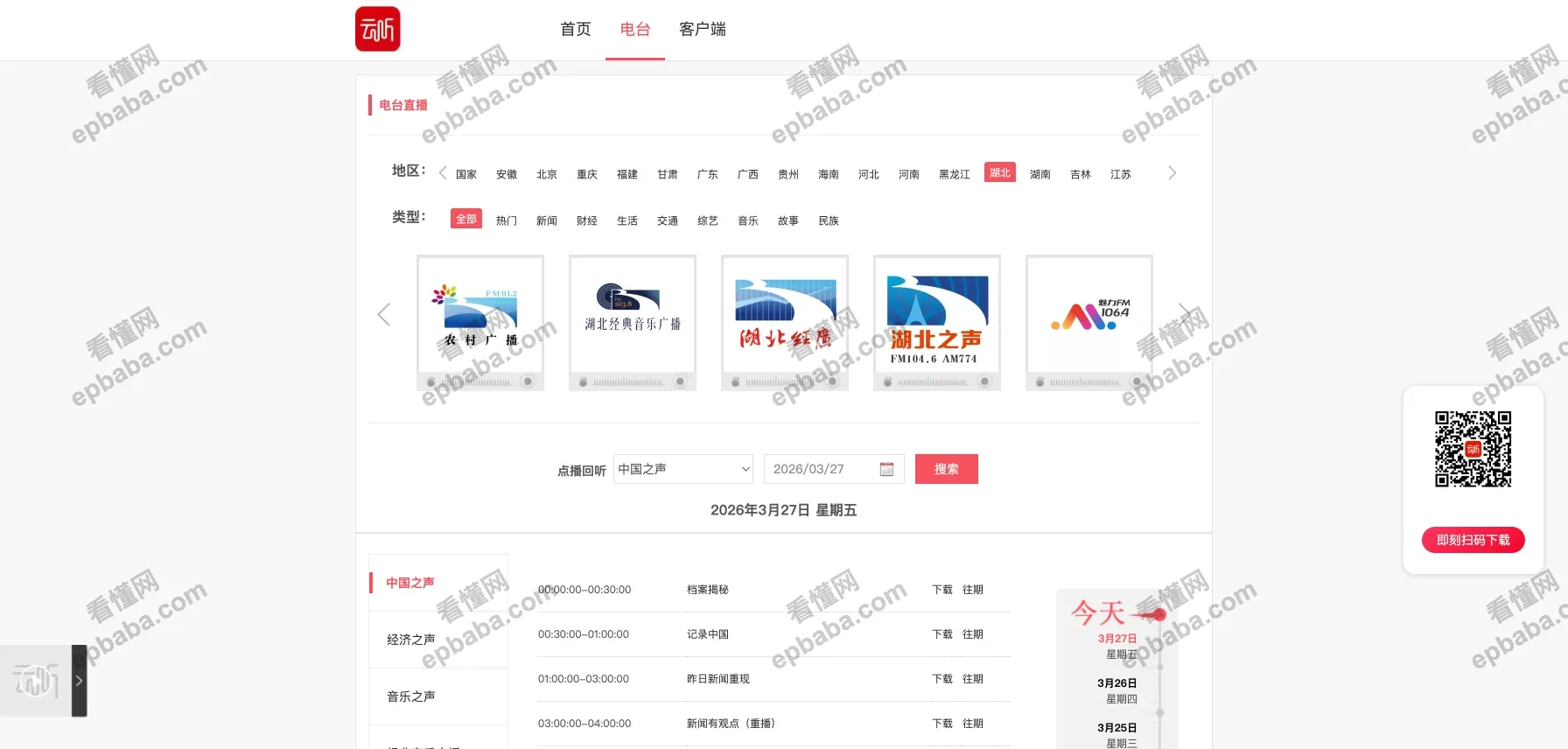Select the 广西 region
Screen dimensions: 1568x749
coord(748,174)
